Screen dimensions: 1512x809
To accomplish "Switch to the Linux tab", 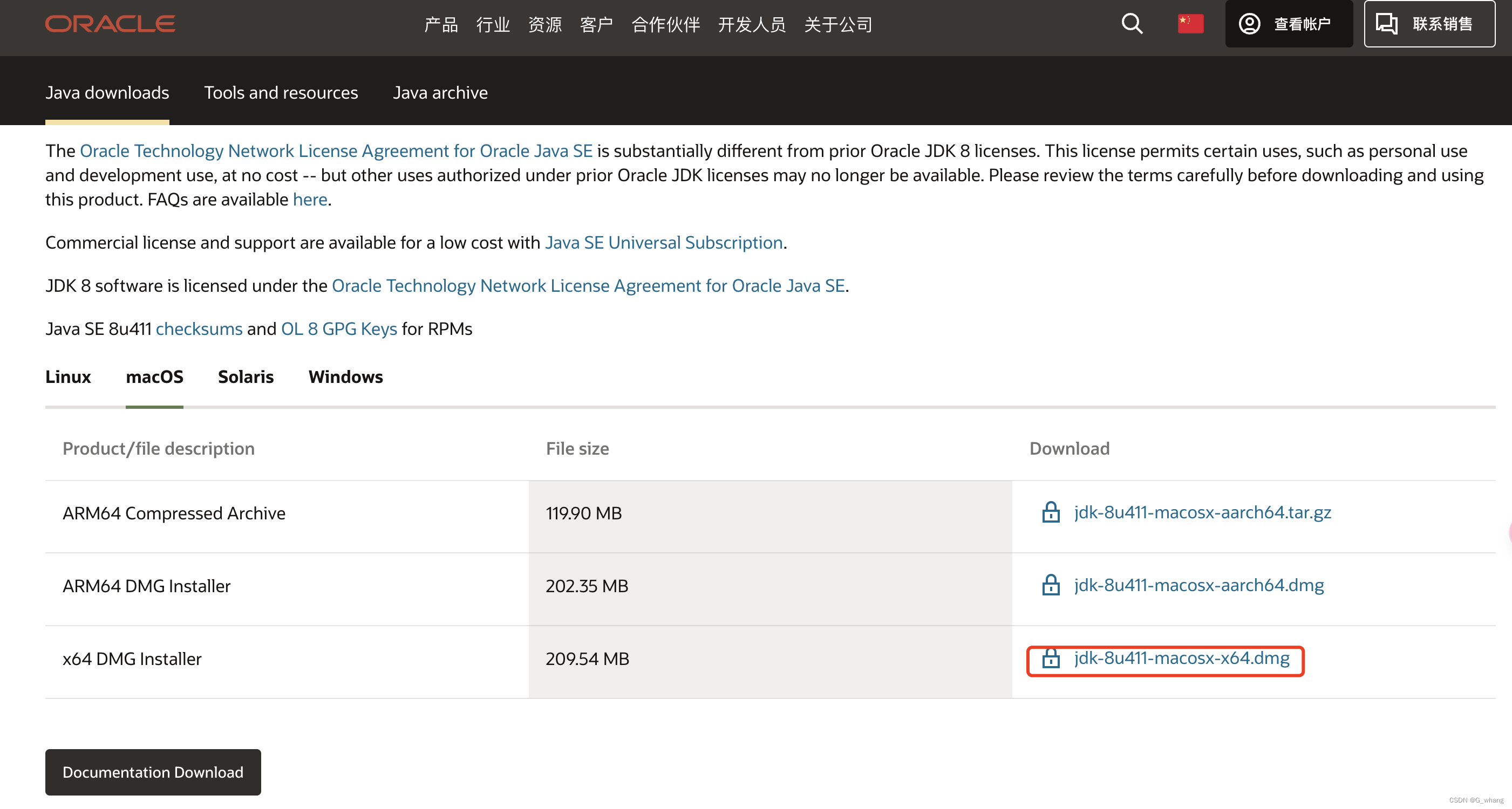I will (68, 377).
